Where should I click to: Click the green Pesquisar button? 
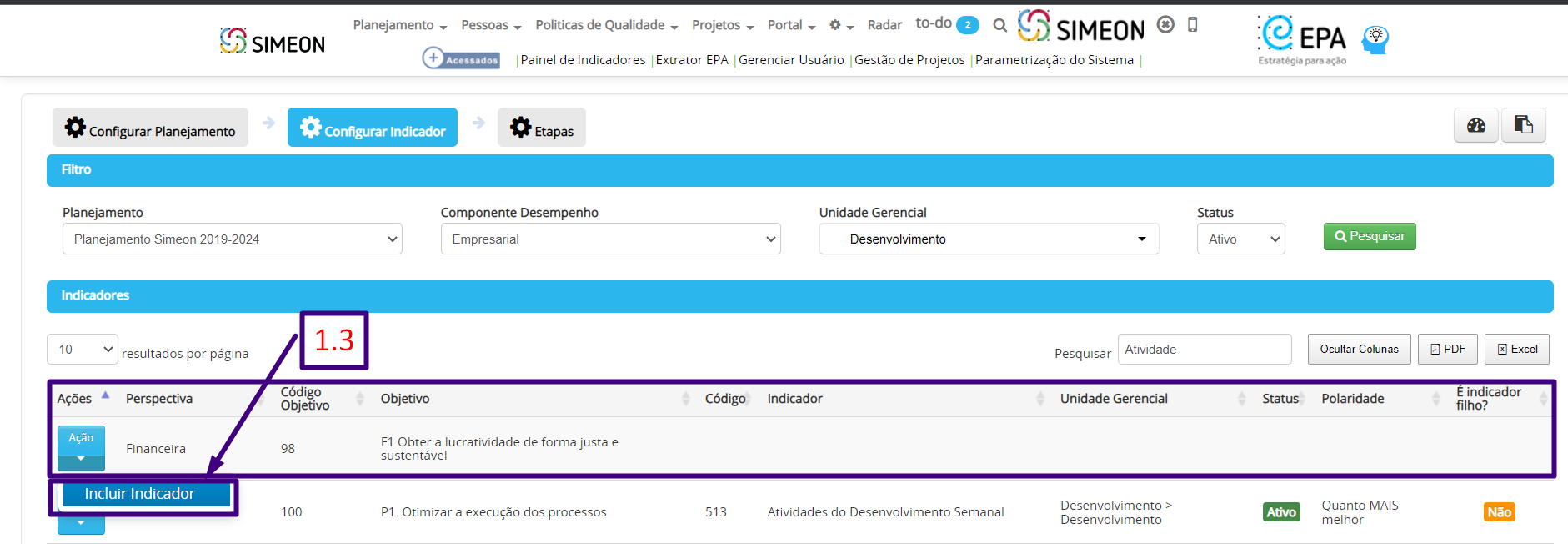click(1370, 237)
